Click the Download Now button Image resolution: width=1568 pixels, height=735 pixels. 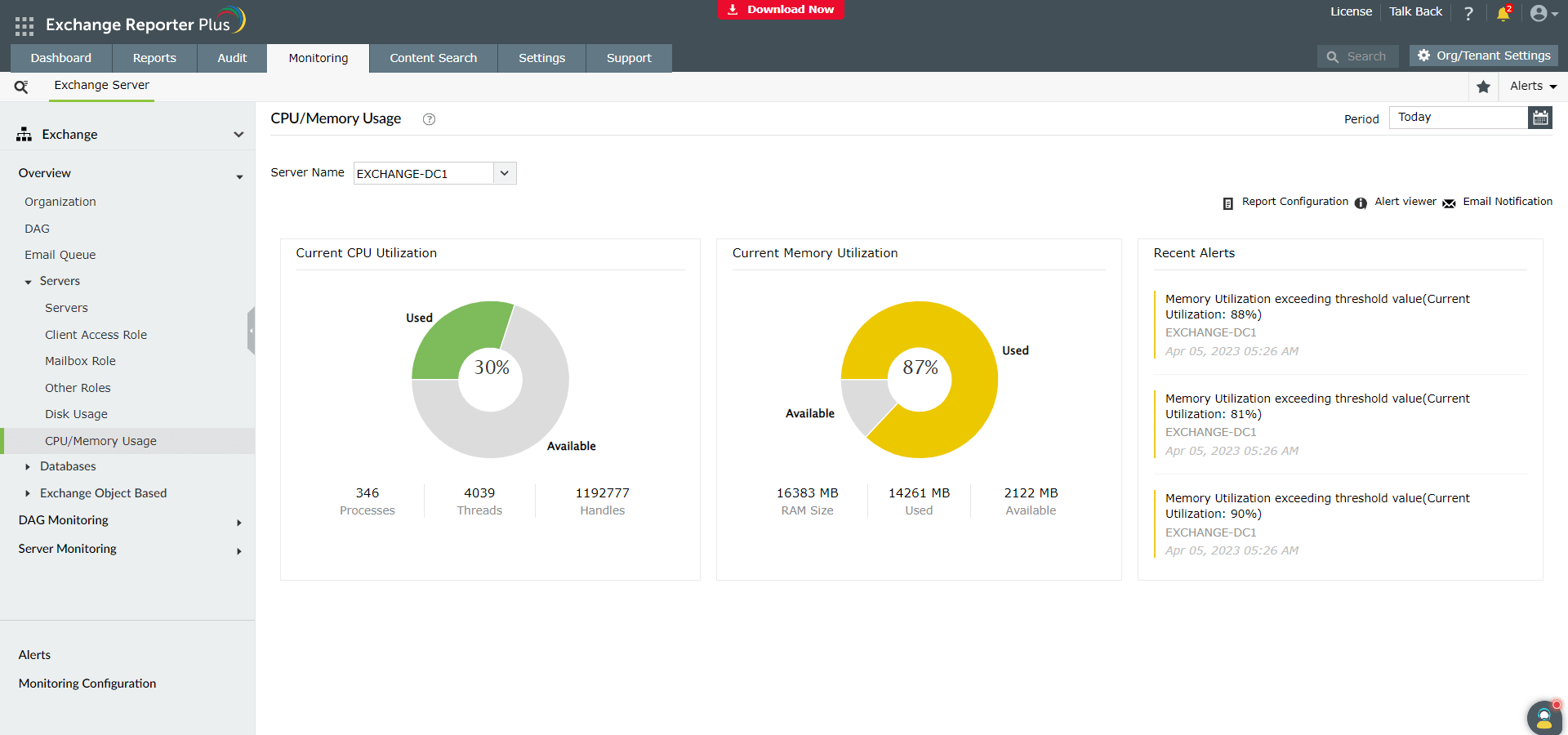coord(781,10)
